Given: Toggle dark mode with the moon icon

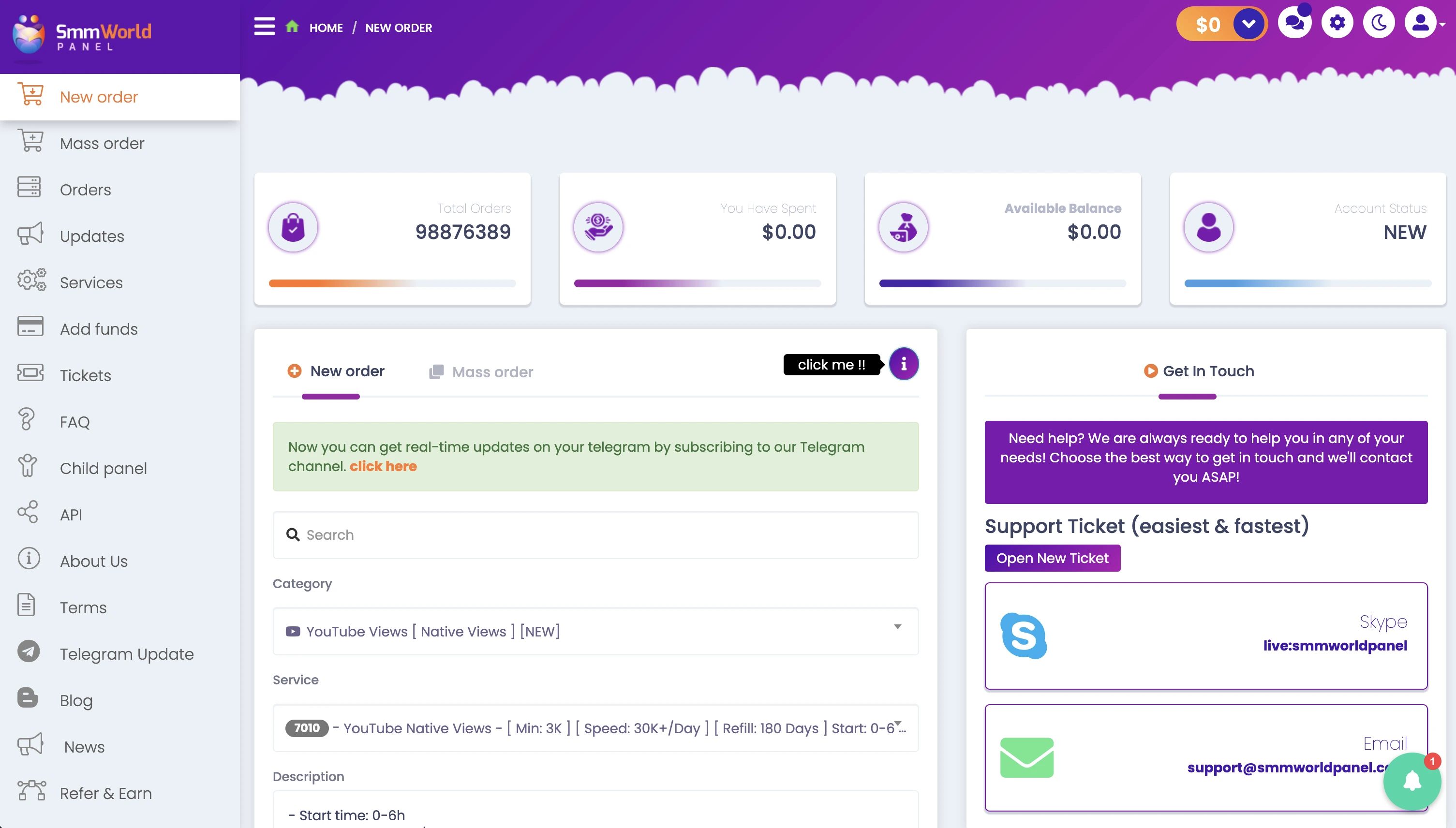Looking at the screenshot, I should pos(1379,23).
